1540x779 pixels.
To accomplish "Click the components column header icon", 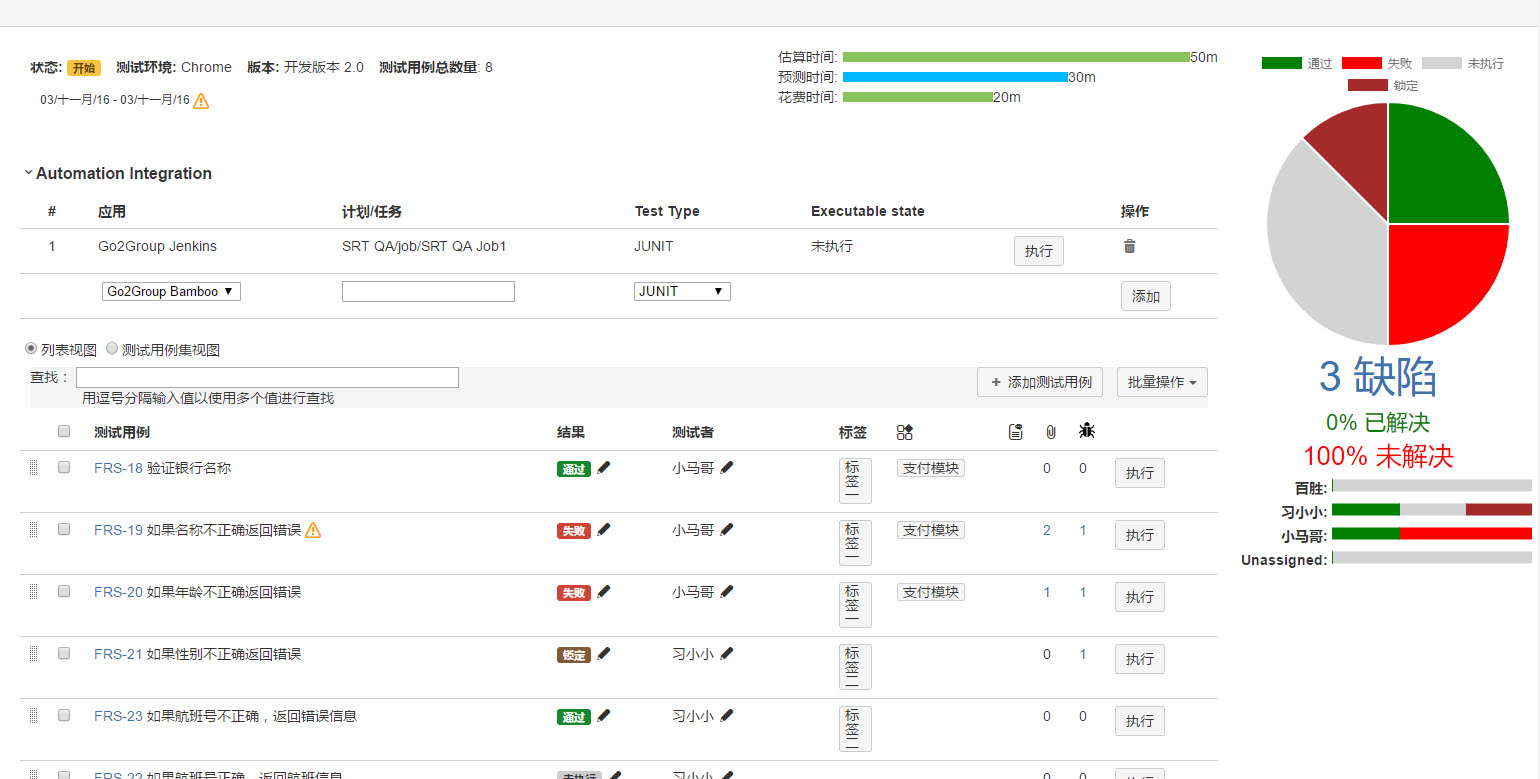I will [905, 432].
